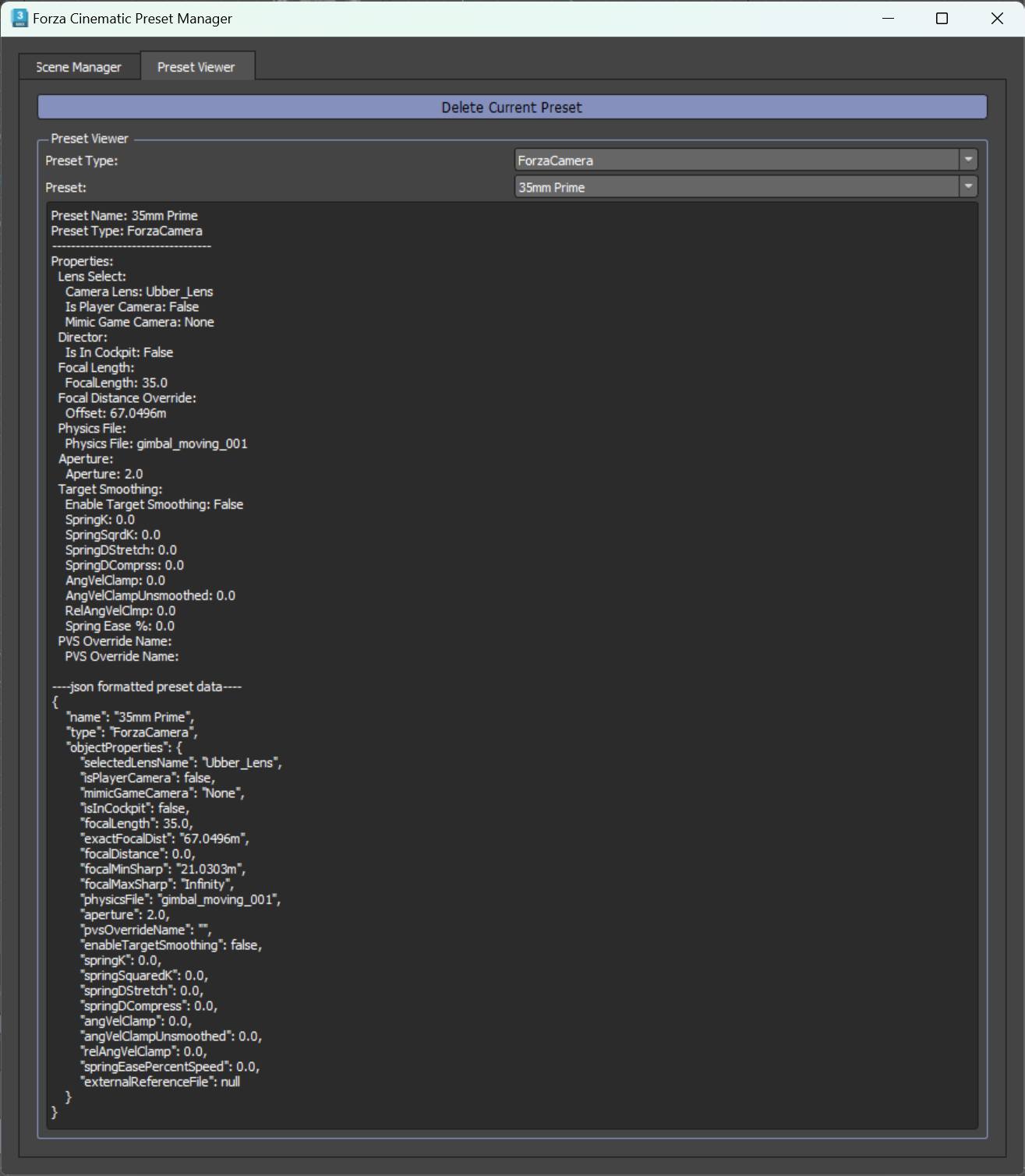Click the JSON 'focalDistance' line
1025x1176 pixels.
click(x=138, y=854)
